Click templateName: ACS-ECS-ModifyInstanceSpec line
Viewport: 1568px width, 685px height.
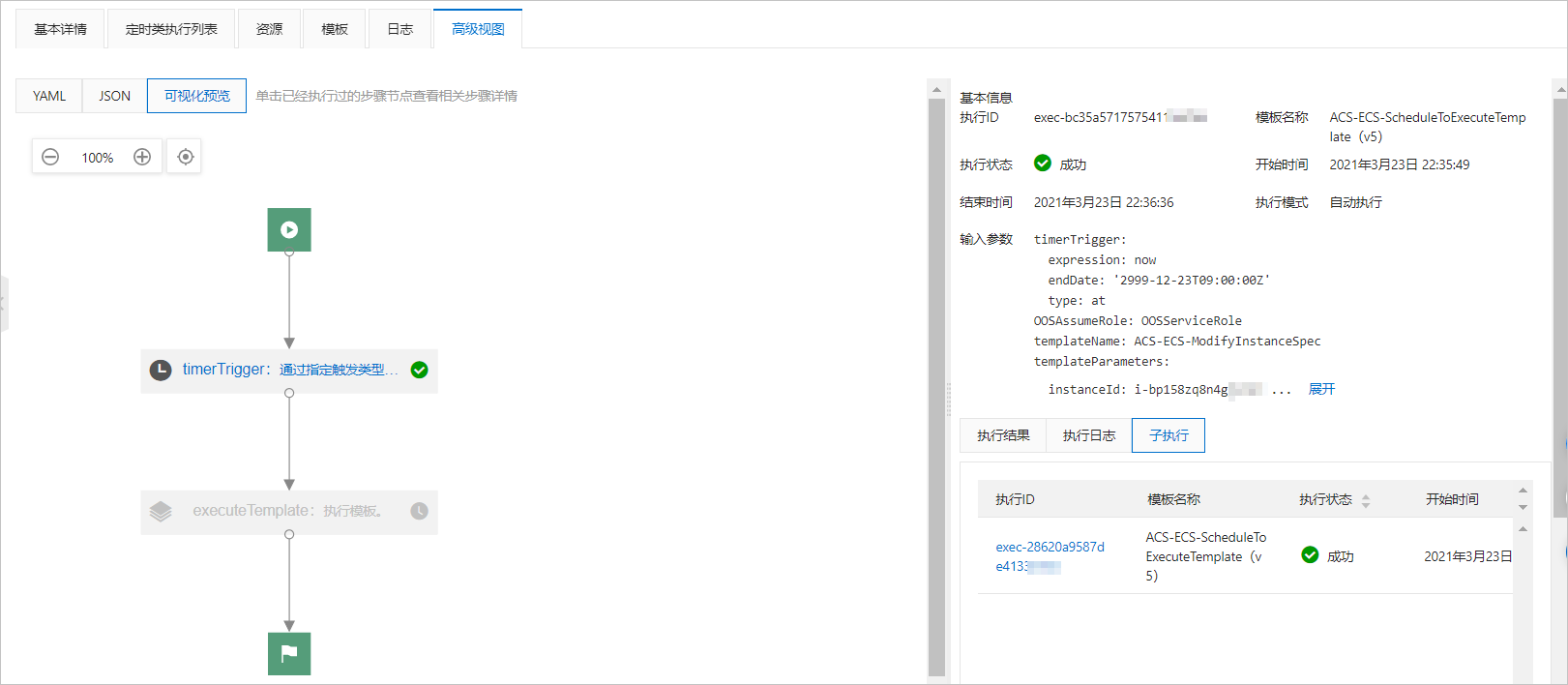click(x=1177, y=341)
